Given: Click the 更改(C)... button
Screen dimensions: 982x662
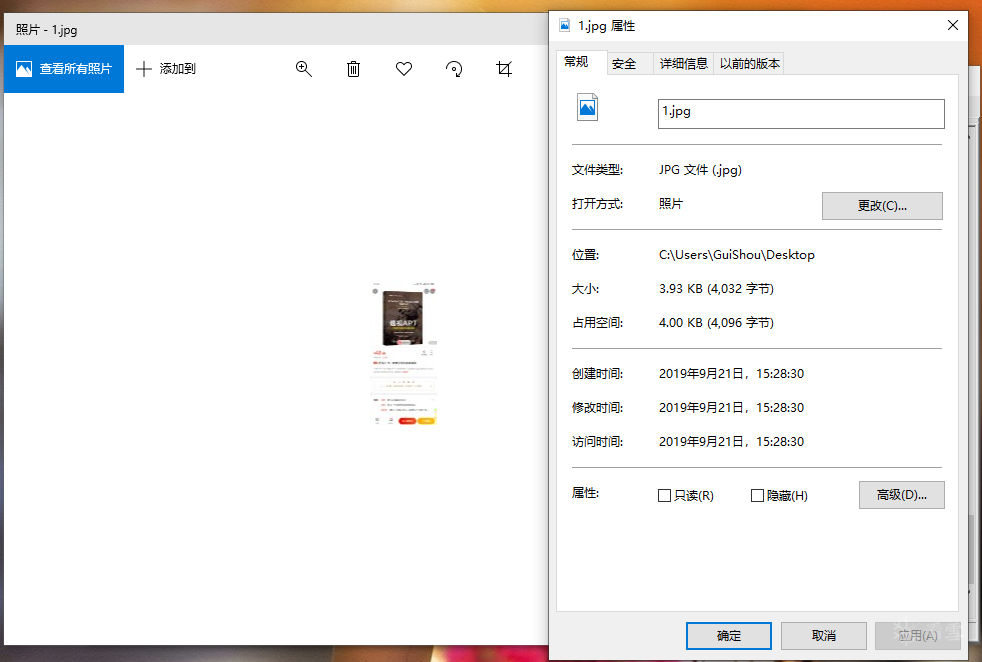Looking at the screenshot, I should (x=882, y=206).
